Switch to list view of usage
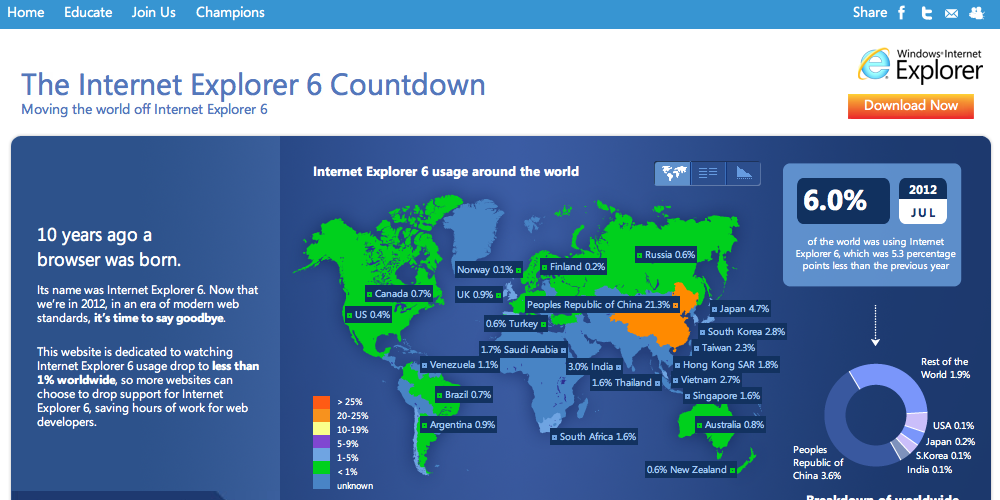Screen dimensions: 1000x500 [x=708, y=173]
